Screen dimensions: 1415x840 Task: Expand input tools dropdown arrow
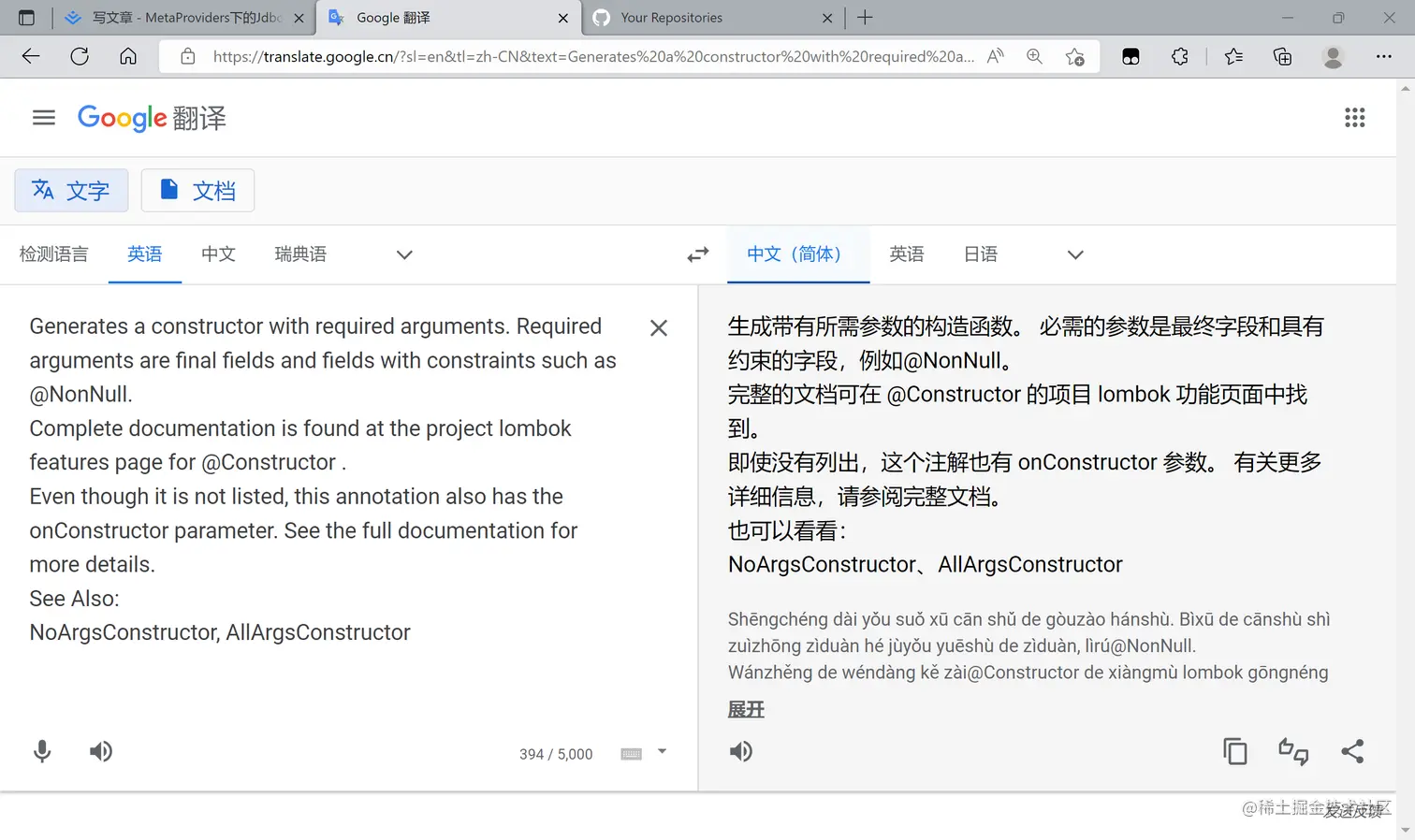pos(662,751)
